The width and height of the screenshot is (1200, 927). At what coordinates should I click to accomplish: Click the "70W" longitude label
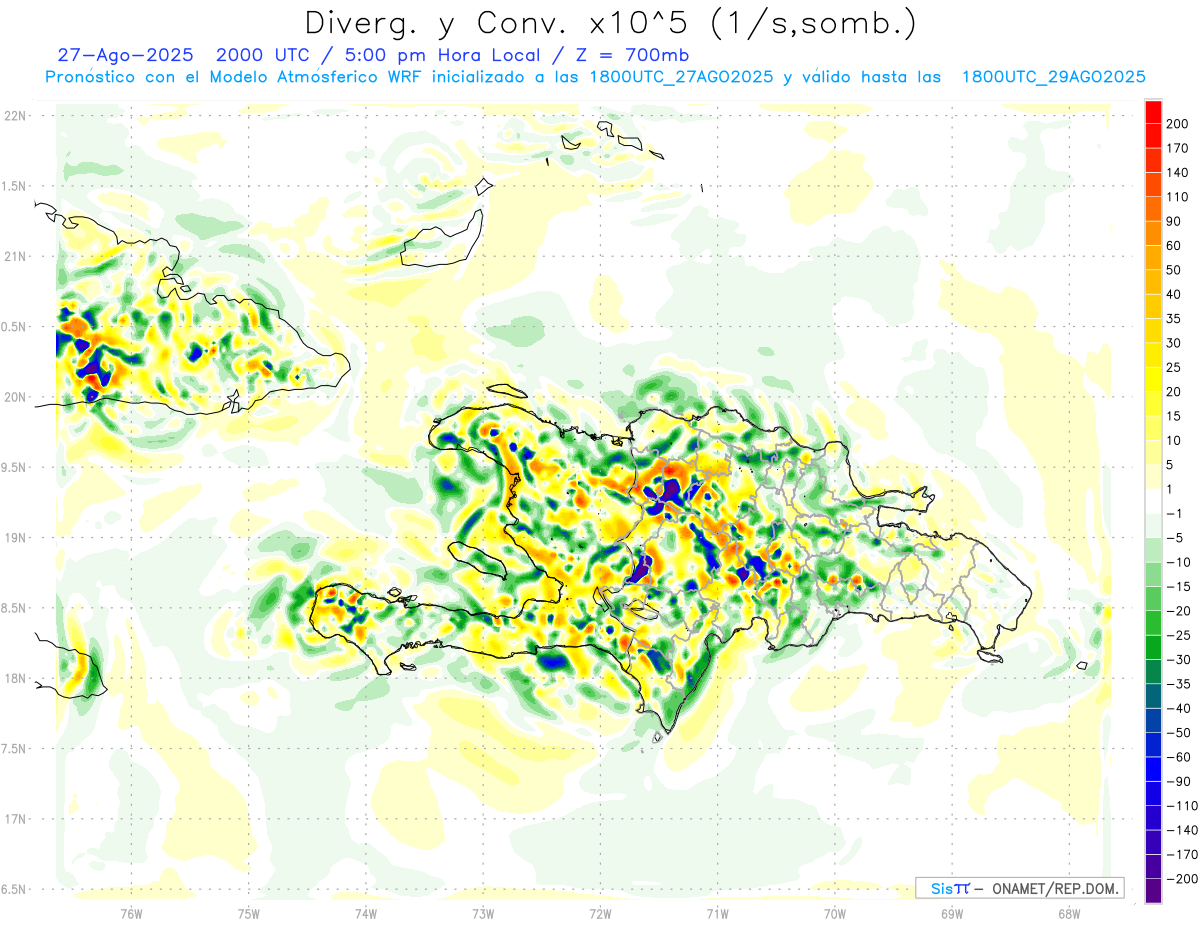pos(835,913)
